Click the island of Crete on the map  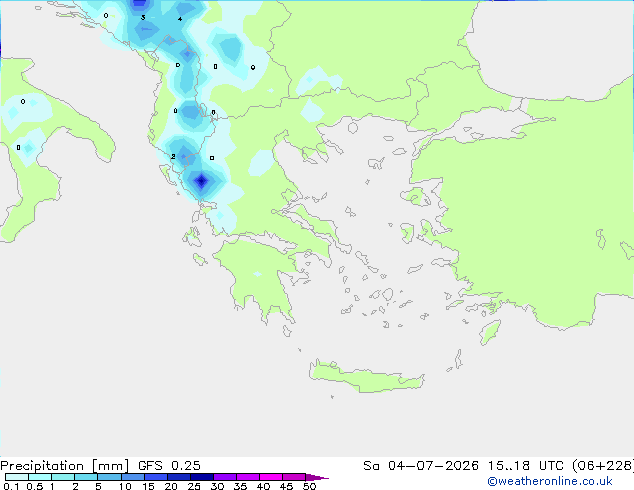pyautogui.click(x=366, y=377)
